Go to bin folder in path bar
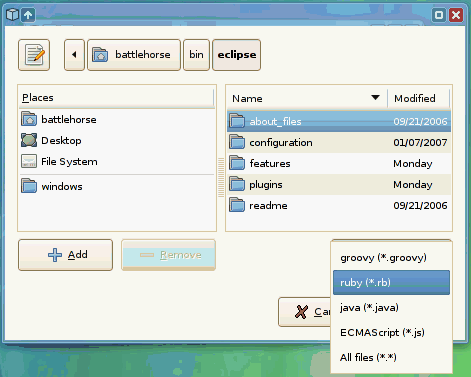Viewport: 471px width, 377px height. click(x=196, y=55)
